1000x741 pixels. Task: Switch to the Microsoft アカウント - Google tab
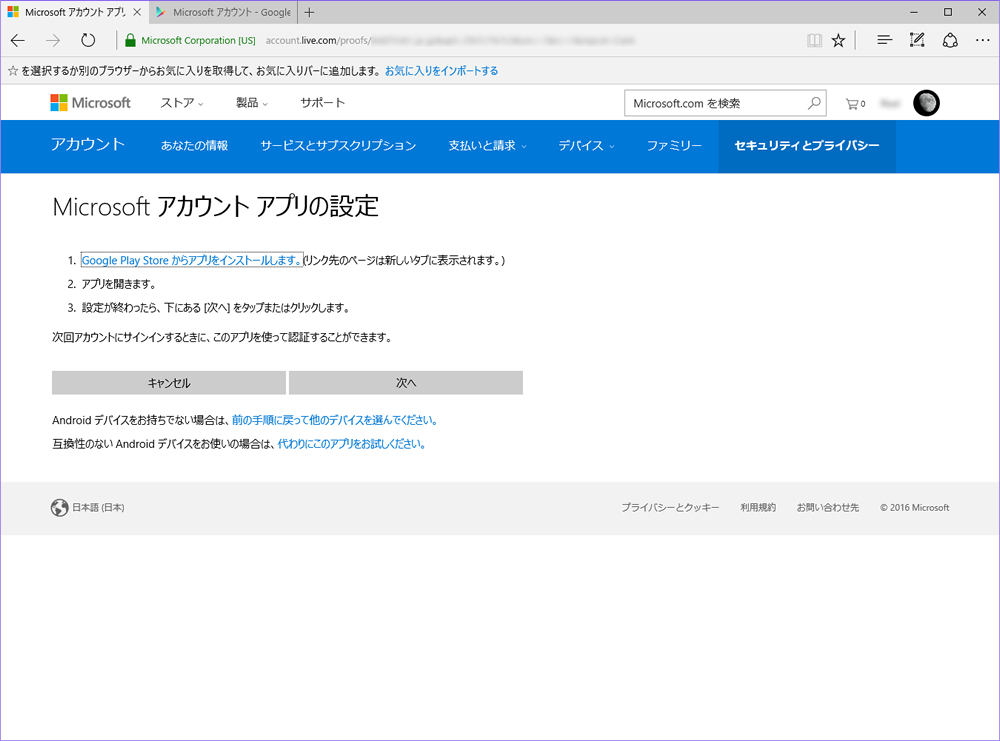tap(224, 12)
